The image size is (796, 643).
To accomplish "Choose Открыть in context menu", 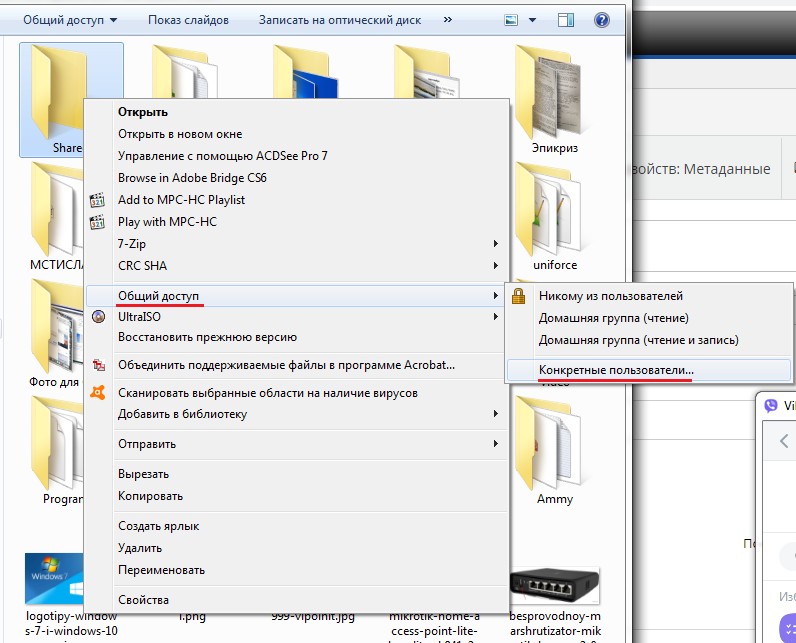I will (x=296, y=112).
